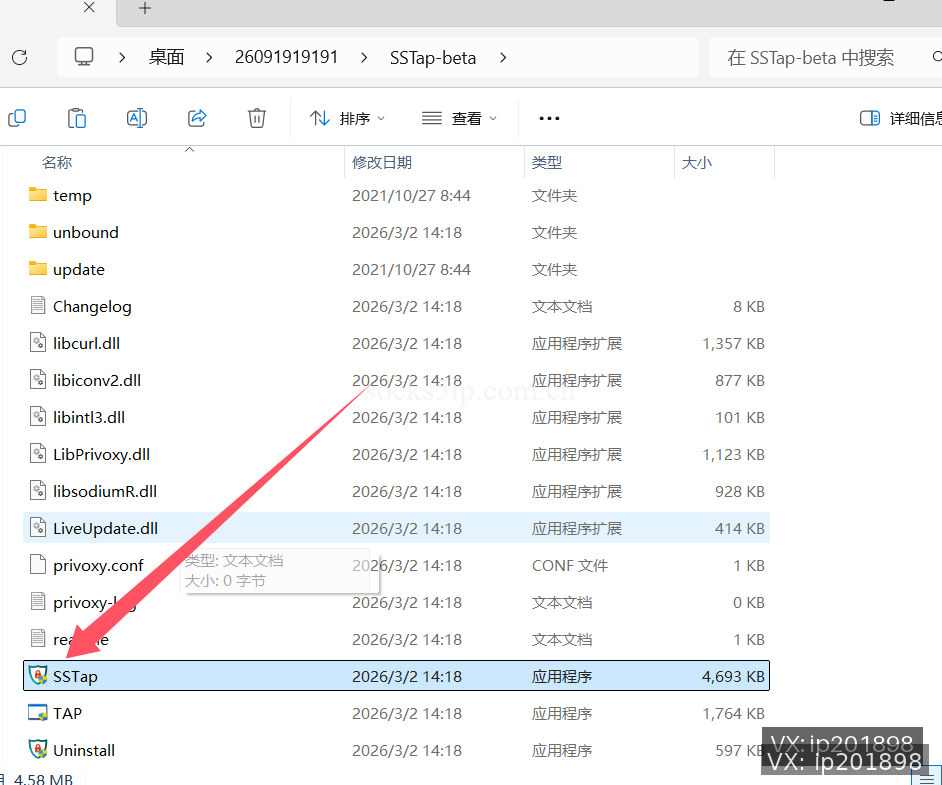
Task: Click the This PC monitor icon in breadcrumb
Action: tap(84, 57)
